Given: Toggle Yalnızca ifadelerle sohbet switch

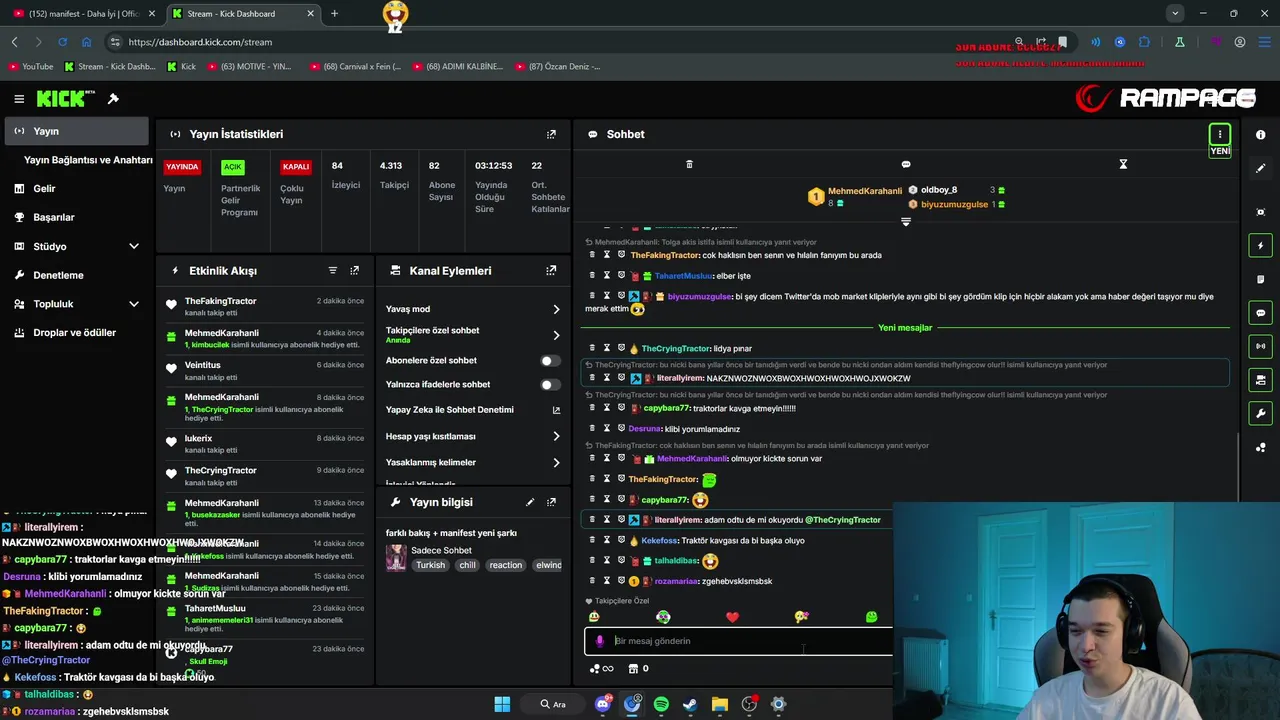Looking at the screenshot, I should 550,384.
